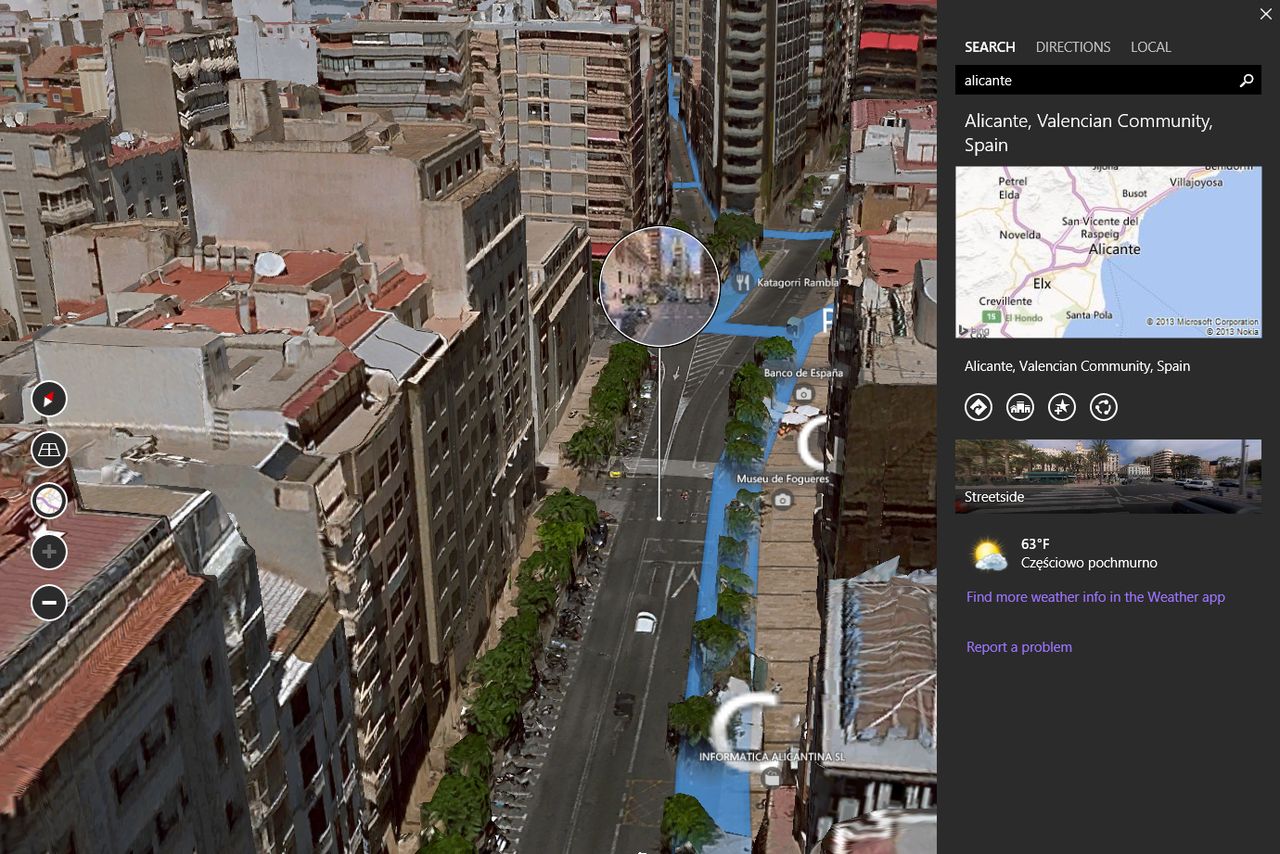Click the smaller Alicante address line above action icons

pyautogui.click(x=1077, y=366)
